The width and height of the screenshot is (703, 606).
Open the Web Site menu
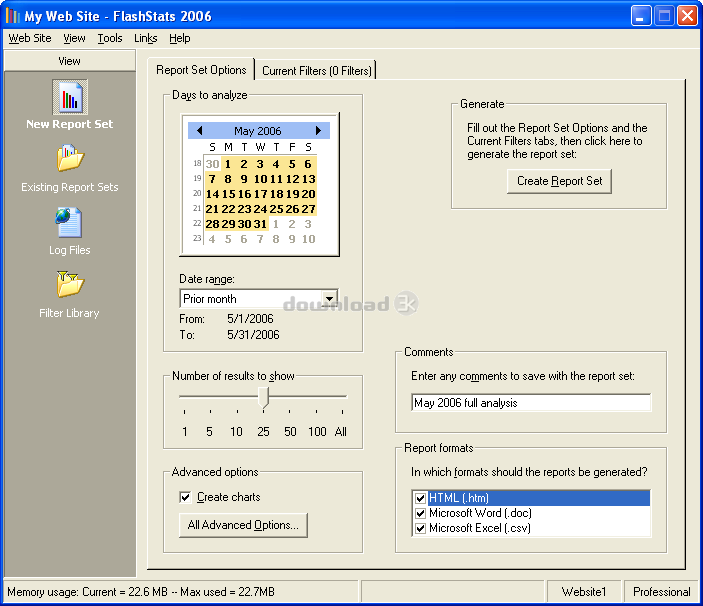coord(30,38)
